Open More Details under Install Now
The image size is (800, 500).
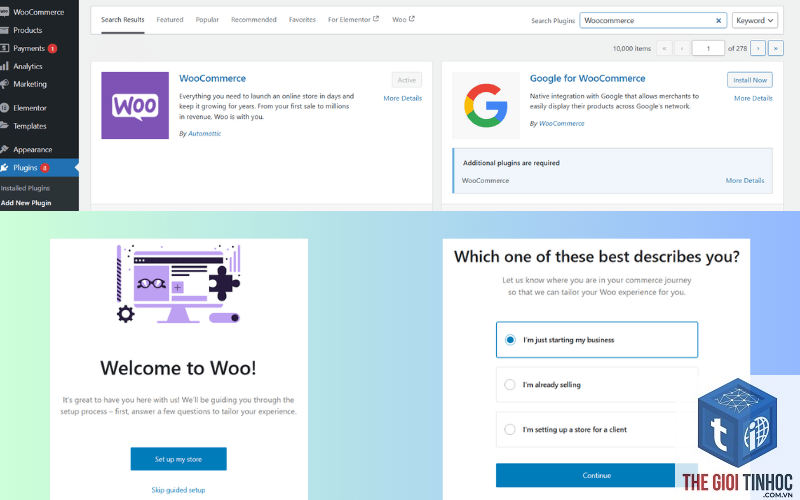point(753,98)
